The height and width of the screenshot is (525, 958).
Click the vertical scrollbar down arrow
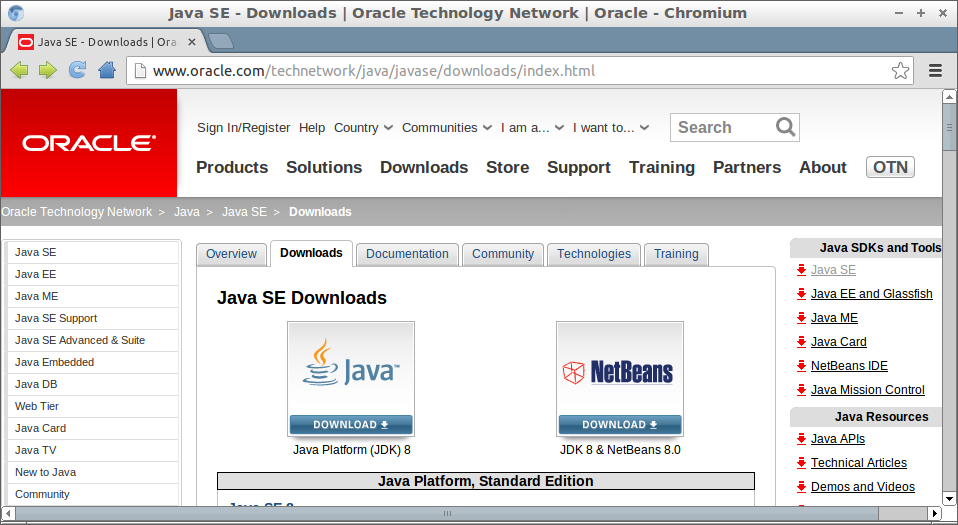tap(949, 499)
